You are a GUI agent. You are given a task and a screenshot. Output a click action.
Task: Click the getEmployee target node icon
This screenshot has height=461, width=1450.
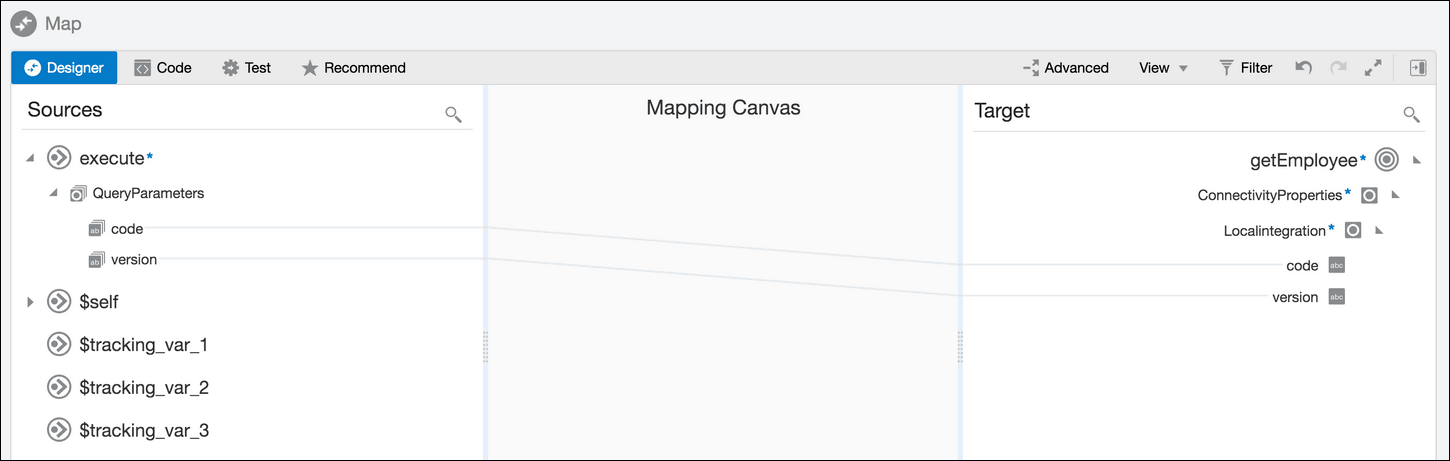(1385, 160)
